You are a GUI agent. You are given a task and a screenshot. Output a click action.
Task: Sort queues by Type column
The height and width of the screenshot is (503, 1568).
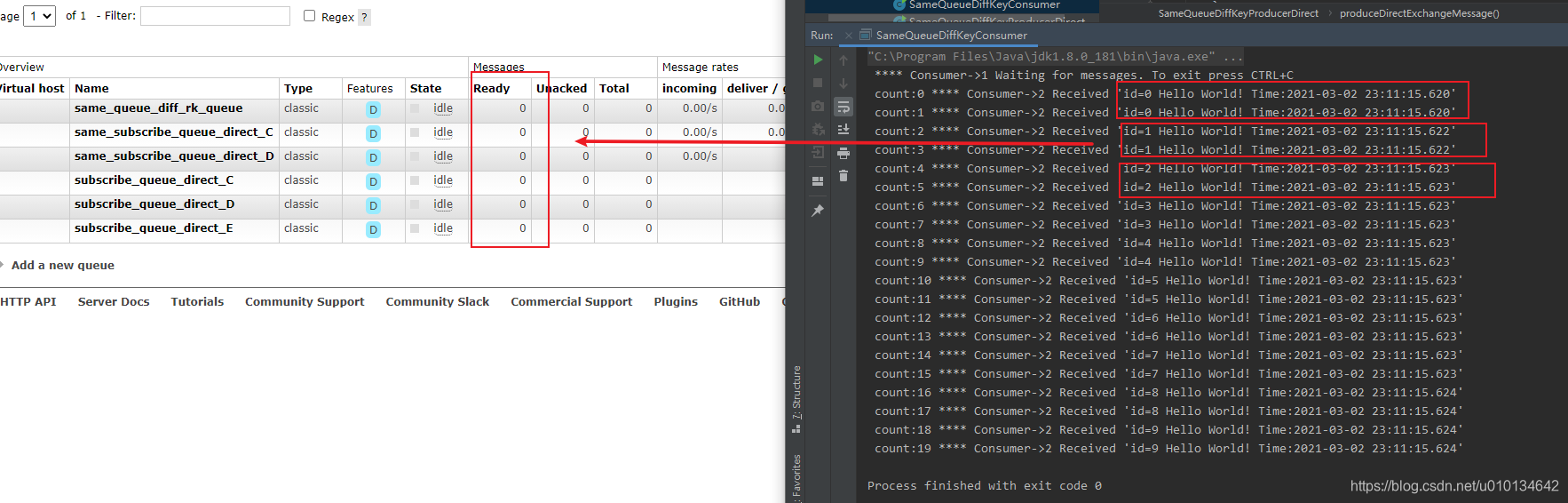coord(298,88)
